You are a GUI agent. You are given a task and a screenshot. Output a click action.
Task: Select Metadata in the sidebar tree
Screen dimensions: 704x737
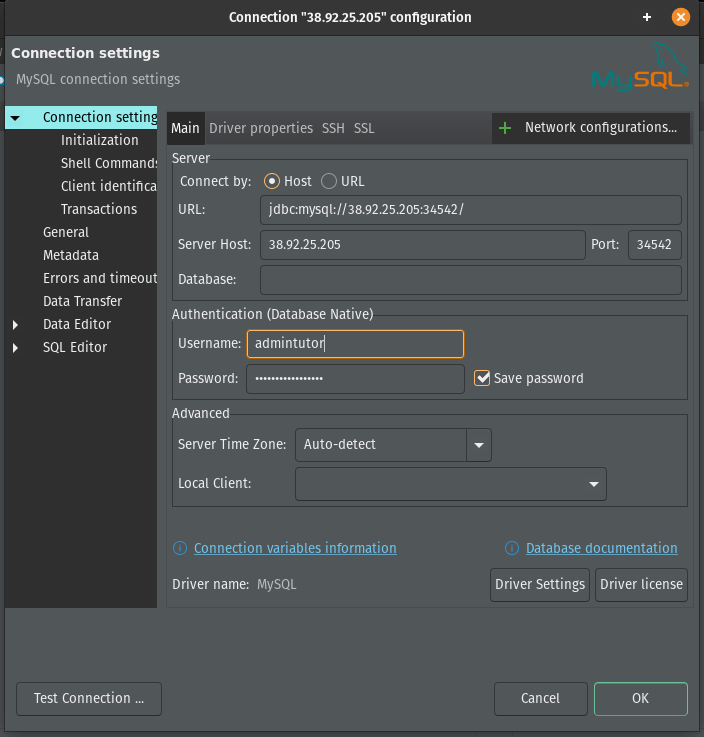coord(71,255)
